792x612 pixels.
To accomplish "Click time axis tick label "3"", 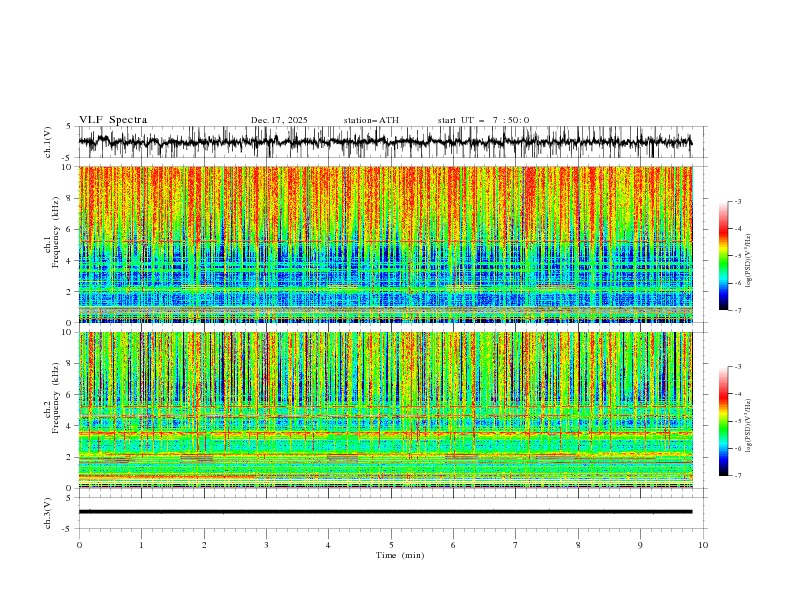I will coord(266,545).
